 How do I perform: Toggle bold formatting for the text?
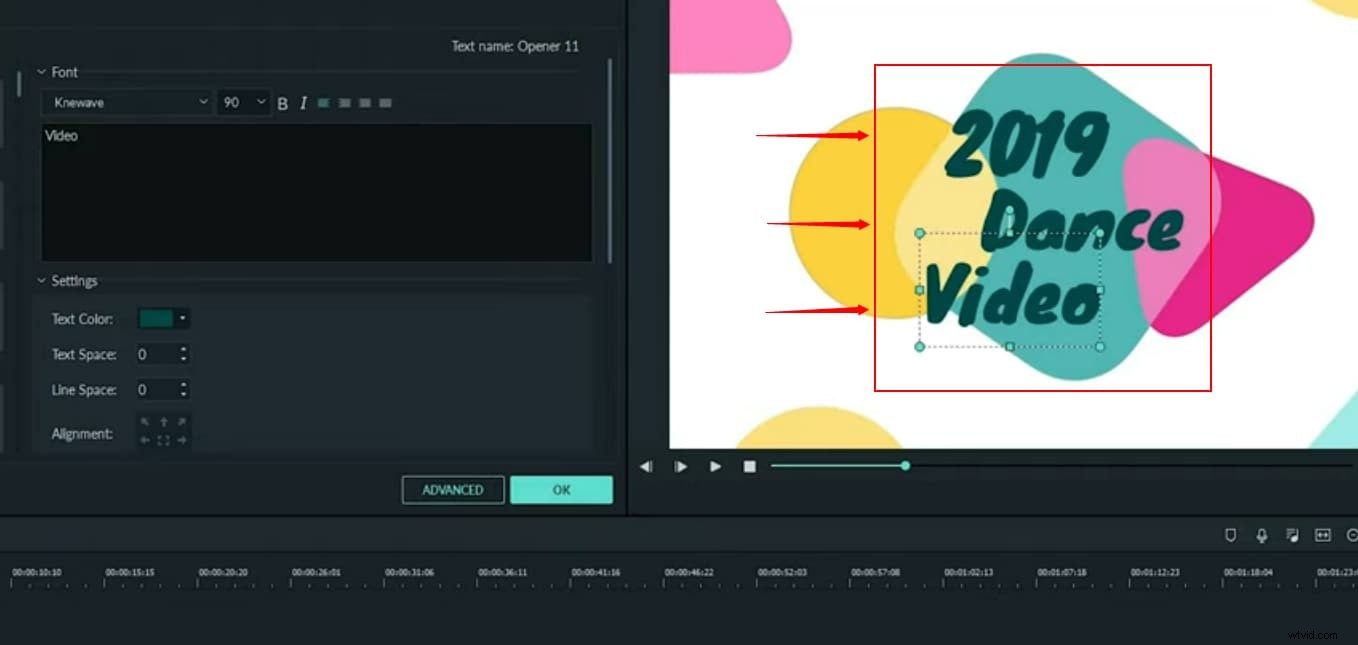(283, 102)
